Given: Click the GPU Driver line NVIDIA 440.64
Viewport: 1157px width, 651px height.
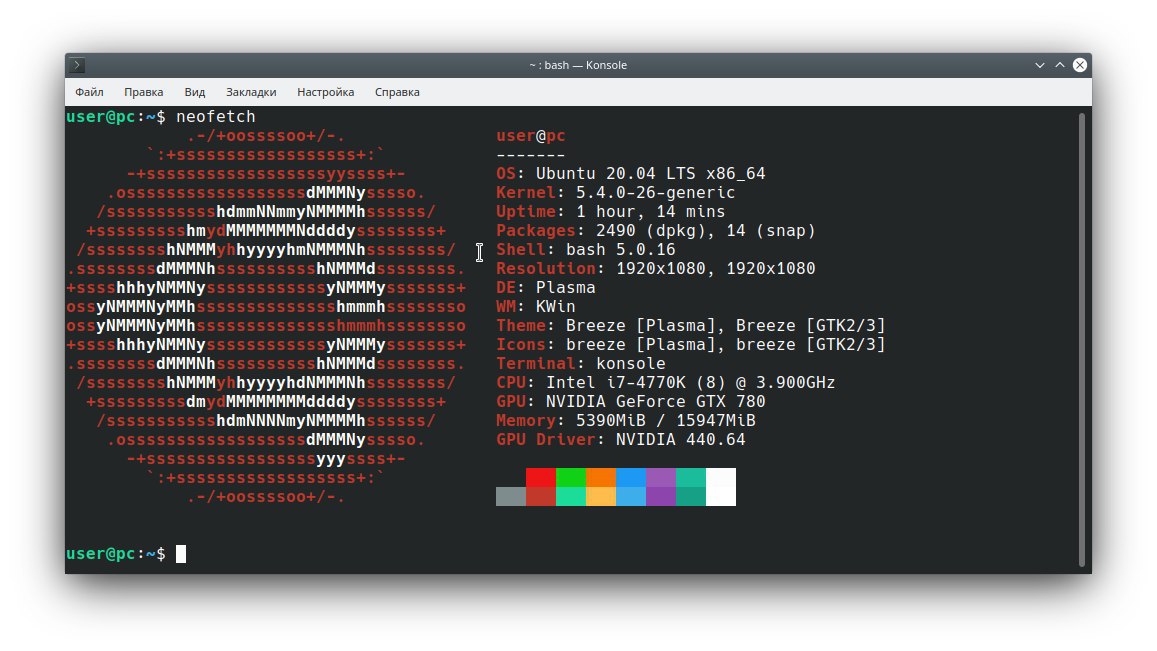Looking at the screenshot, I should [621, 440].
